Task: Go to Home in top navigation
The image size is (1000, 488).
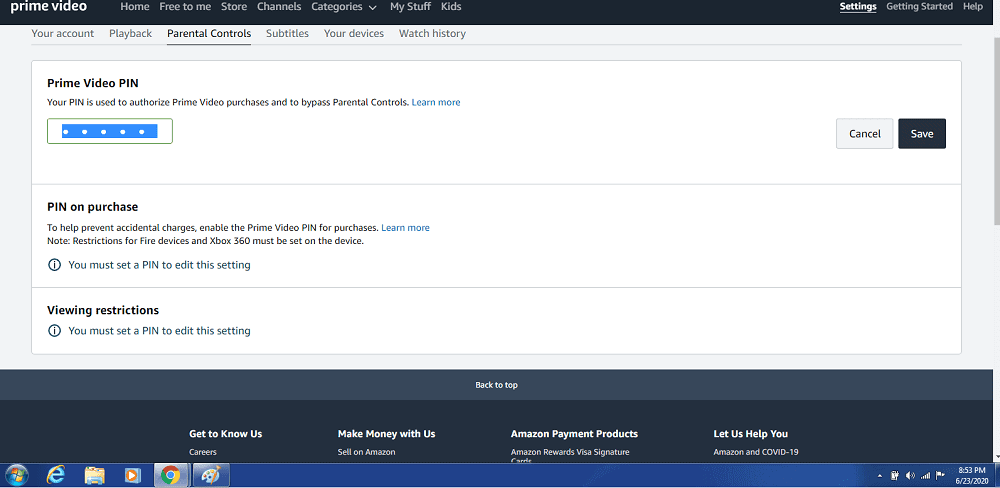Action: [135, 6]
